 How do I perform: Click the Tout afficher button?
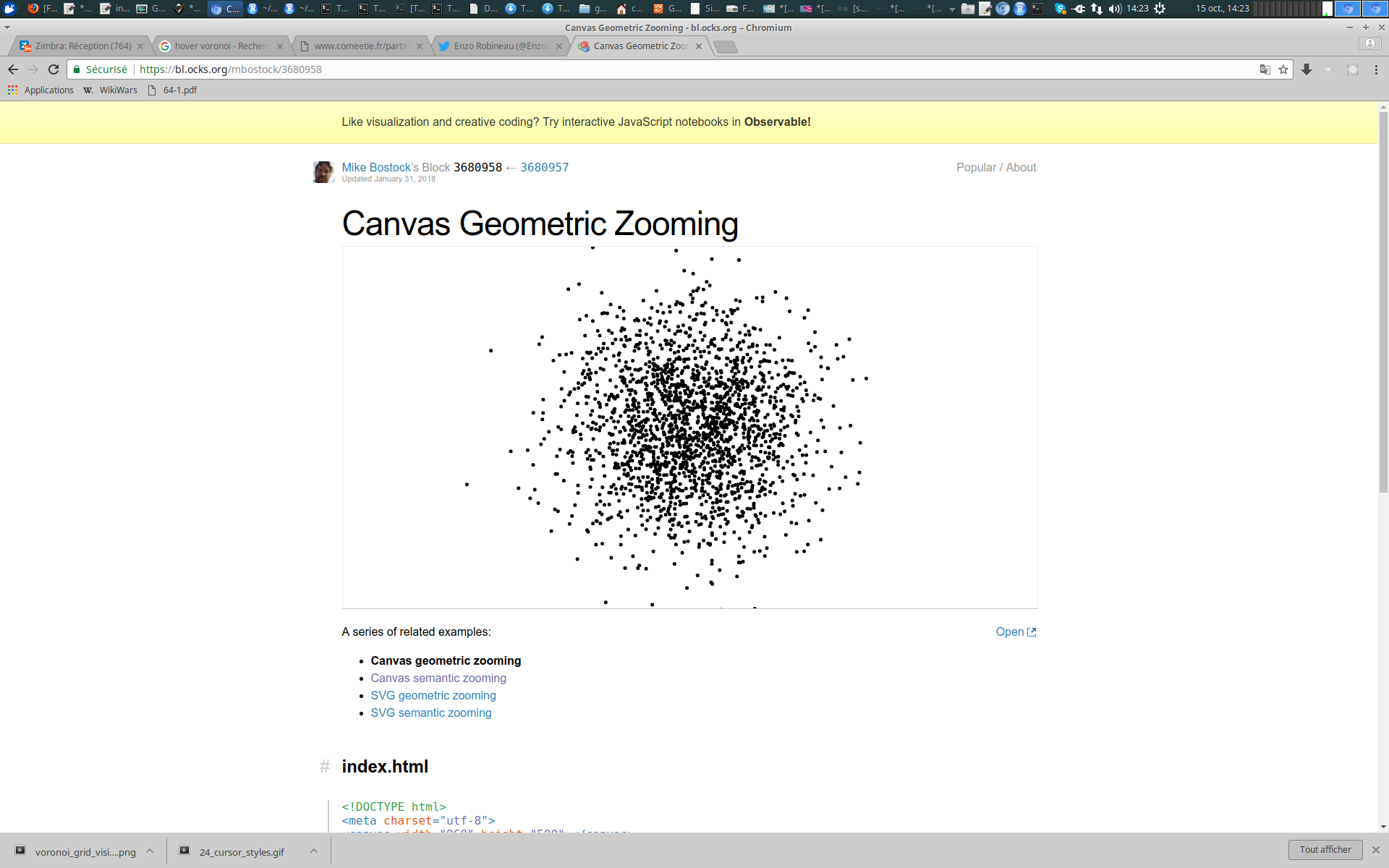pos(1325,850)
